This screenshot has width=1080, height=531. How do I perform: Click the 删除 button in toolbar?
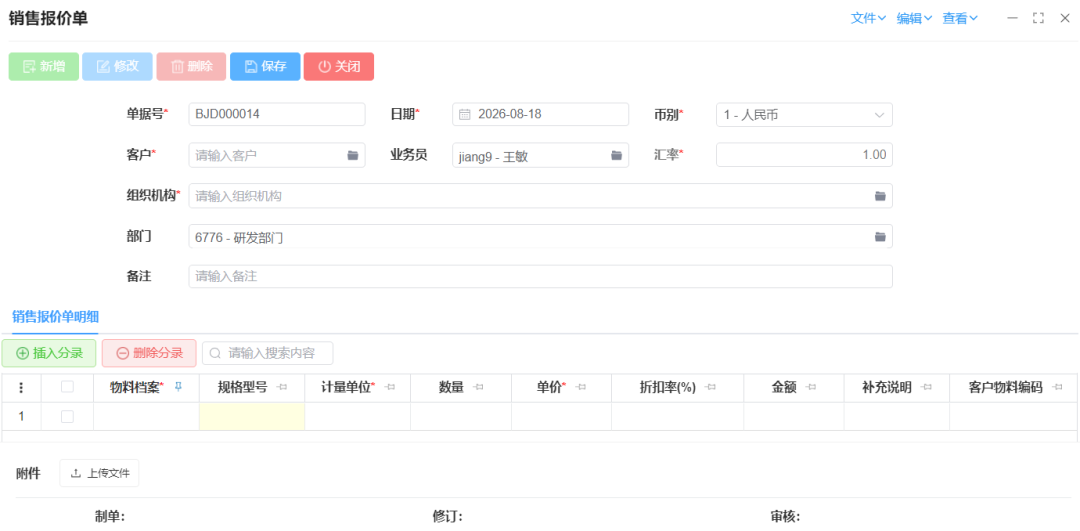click(191, 67)
